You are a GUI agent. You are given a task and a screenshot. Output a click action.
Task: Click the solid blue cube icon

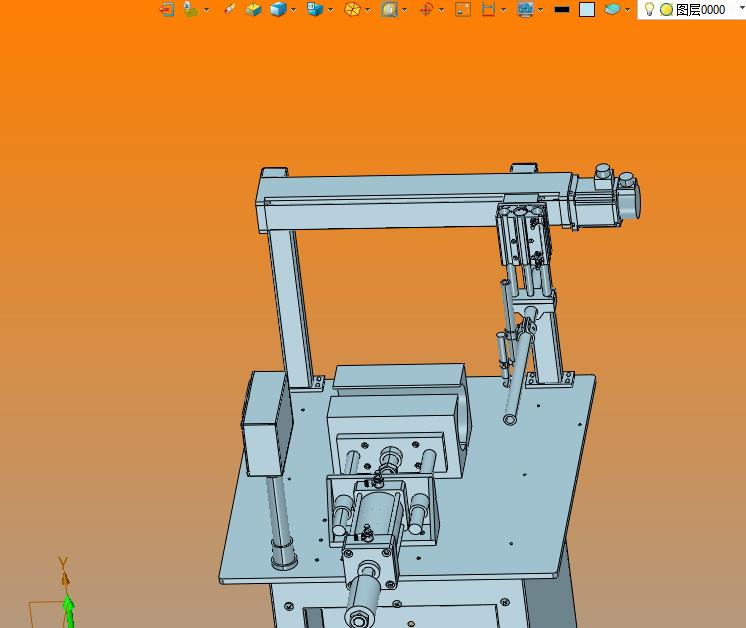coord(278,10)
